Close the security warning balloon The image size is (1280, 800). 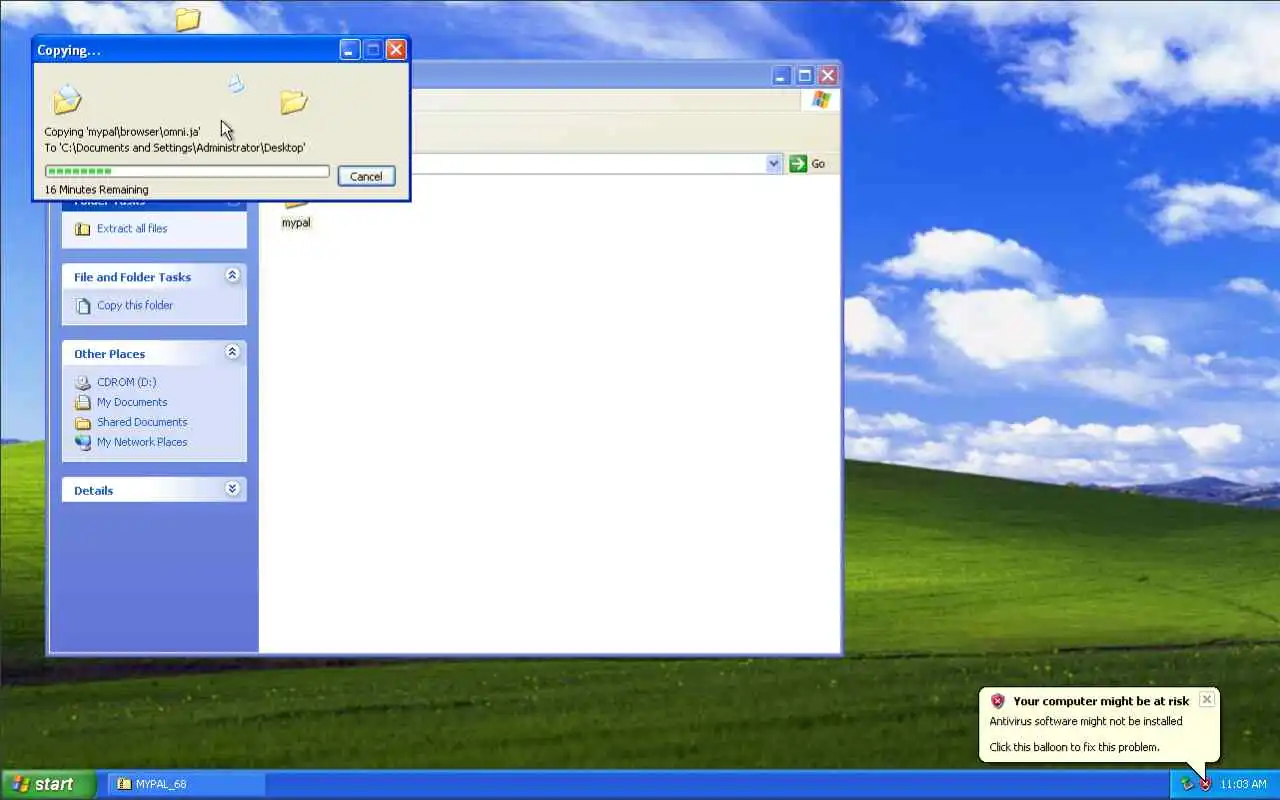[1207, 700]
